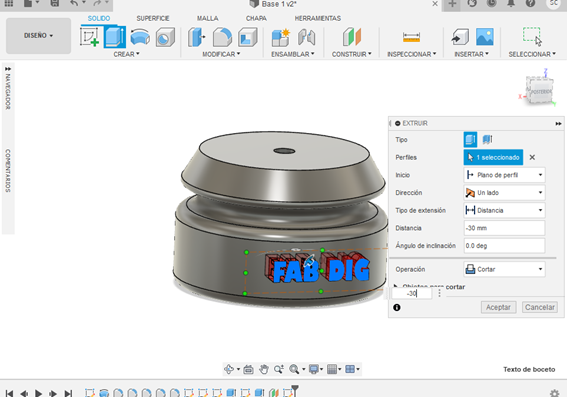567x397 pixels.
Task: Click the Distancia '-30 mm' field
Action: [504, 228]
